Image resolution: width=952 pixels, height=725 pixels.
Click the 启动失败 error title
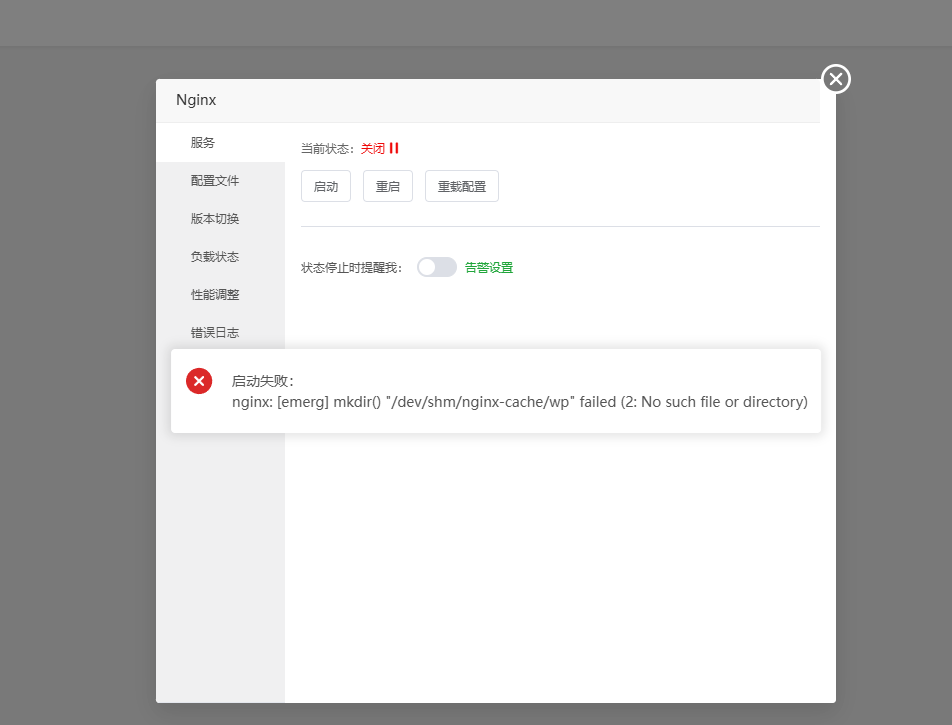262,381
